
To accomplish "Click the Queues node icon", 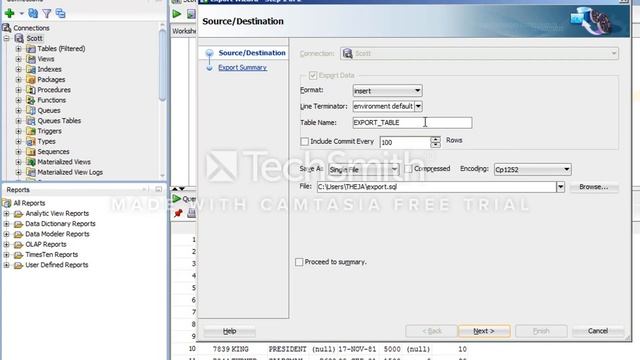I will tap(31, 110).
